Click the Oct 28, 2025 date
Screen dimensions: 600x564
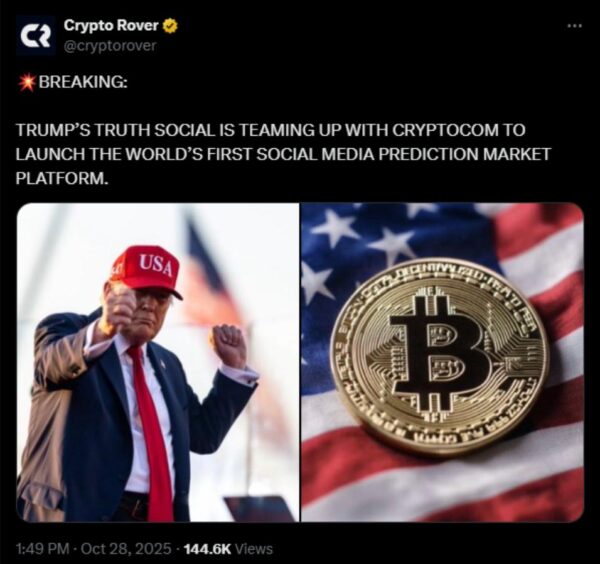[x=126, y=549]
